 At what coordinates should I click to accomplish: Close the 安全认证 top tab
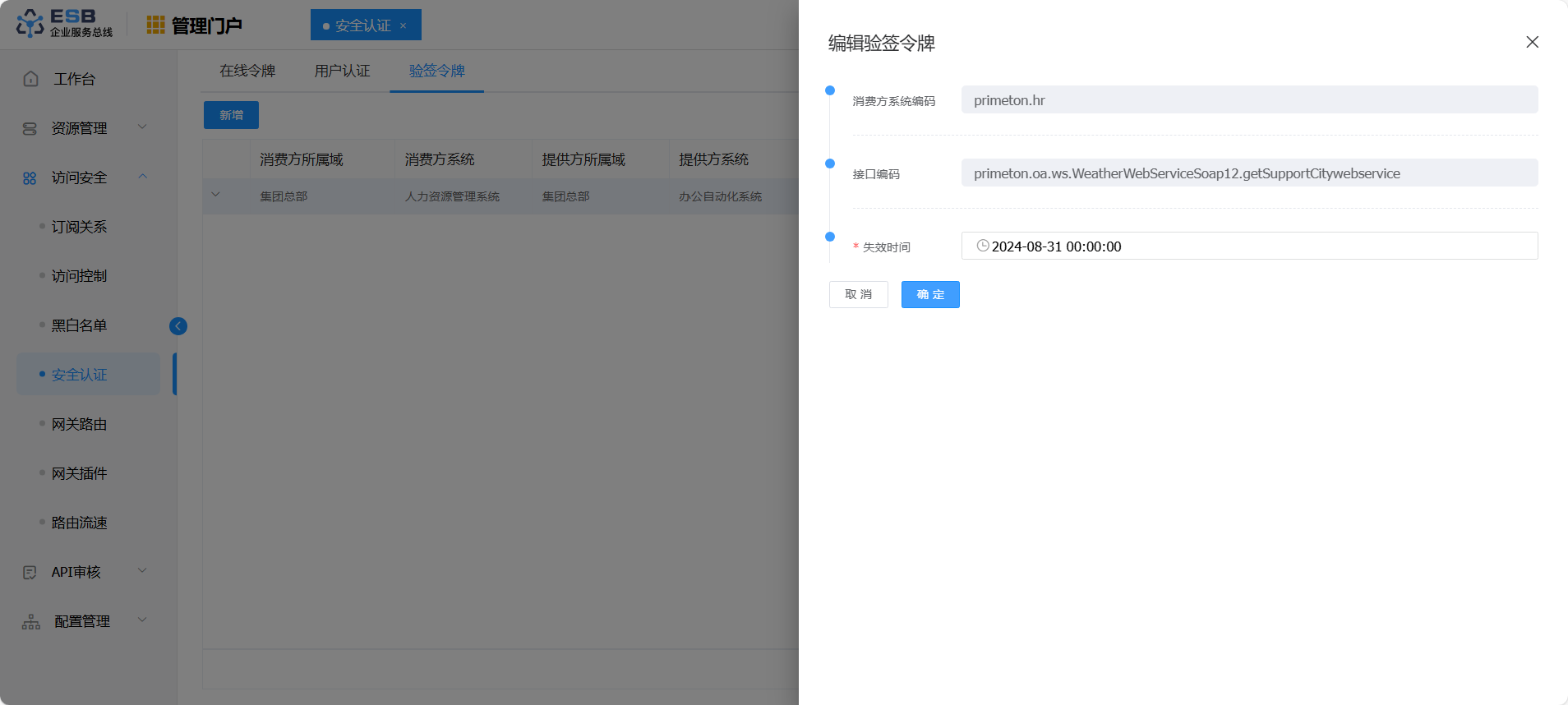pyautogui.click(x=404, y=25)
